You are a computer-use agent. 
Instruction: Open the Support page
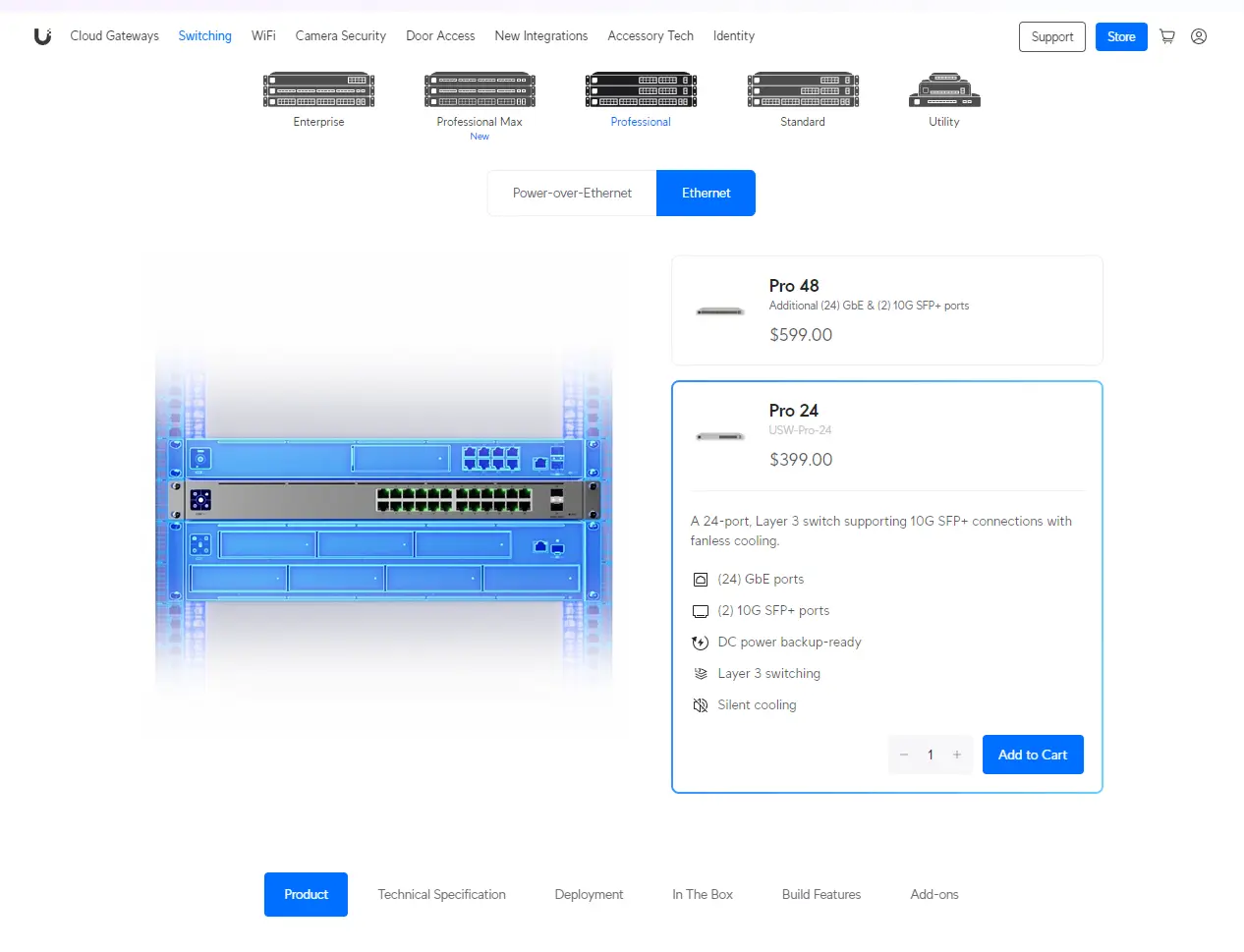[1052, 36]
